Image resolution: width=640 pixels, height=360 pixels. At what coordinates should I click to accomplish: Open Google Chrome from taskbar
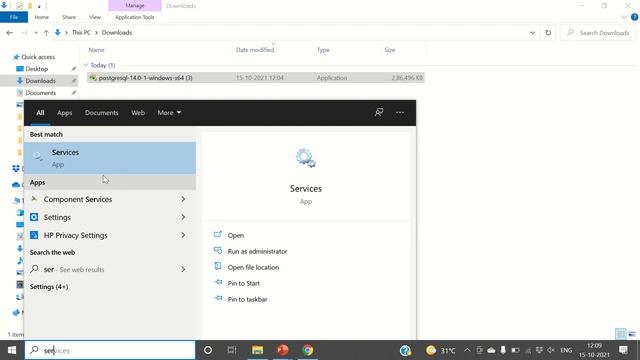click(308, 350)
